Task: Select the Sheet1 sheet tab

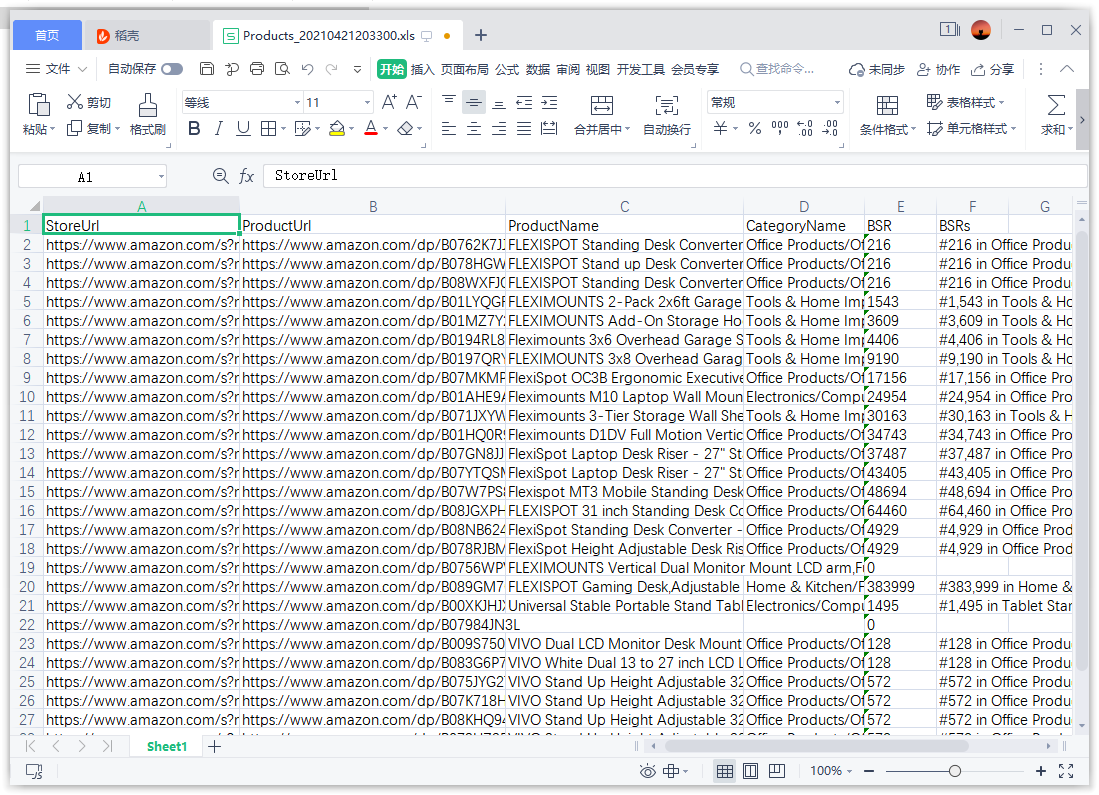Action: pyautogui.click(x=167, y=747)
